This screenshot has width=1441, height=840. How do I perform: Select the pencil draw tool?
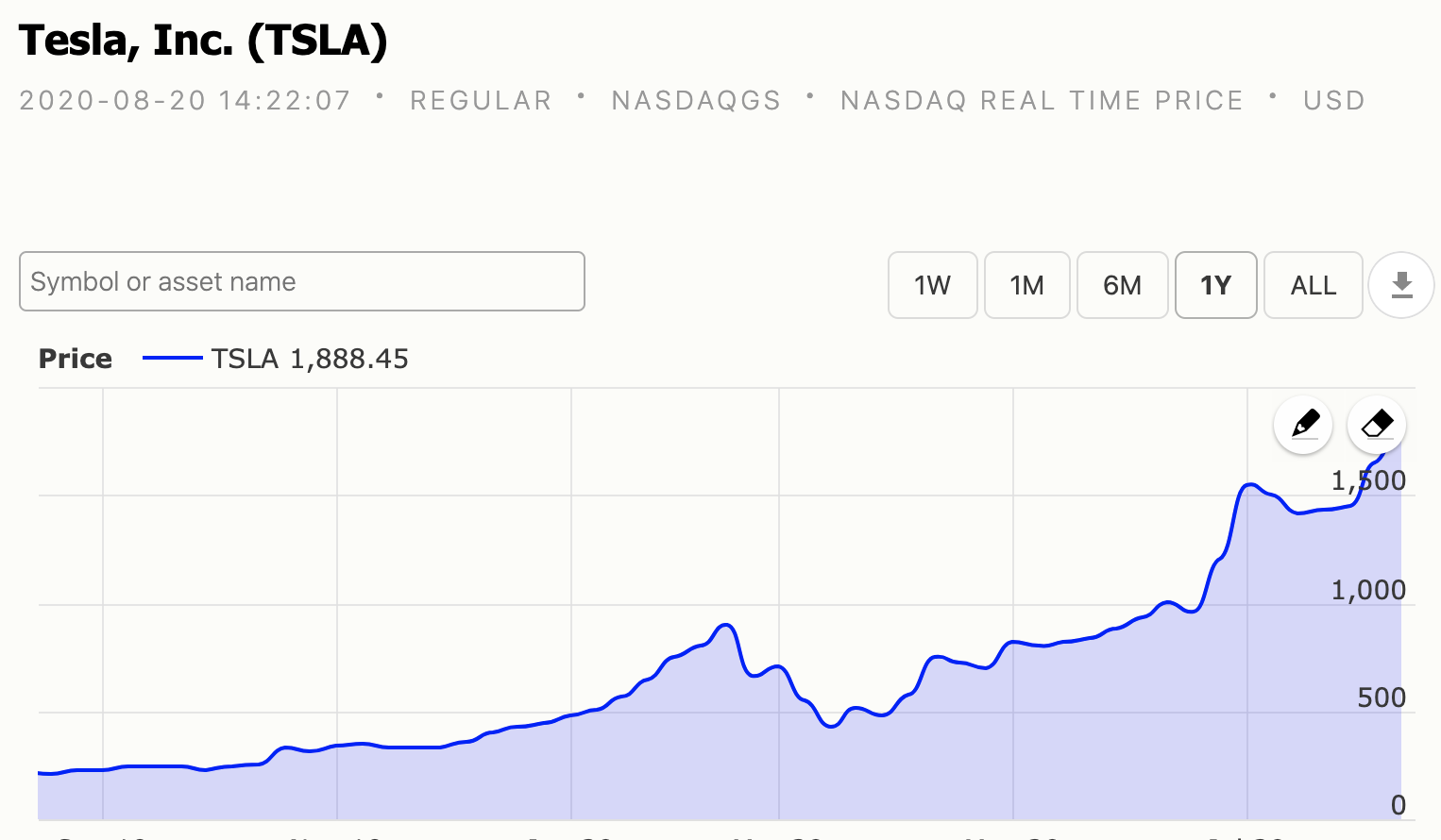[x=1303, y=425]
